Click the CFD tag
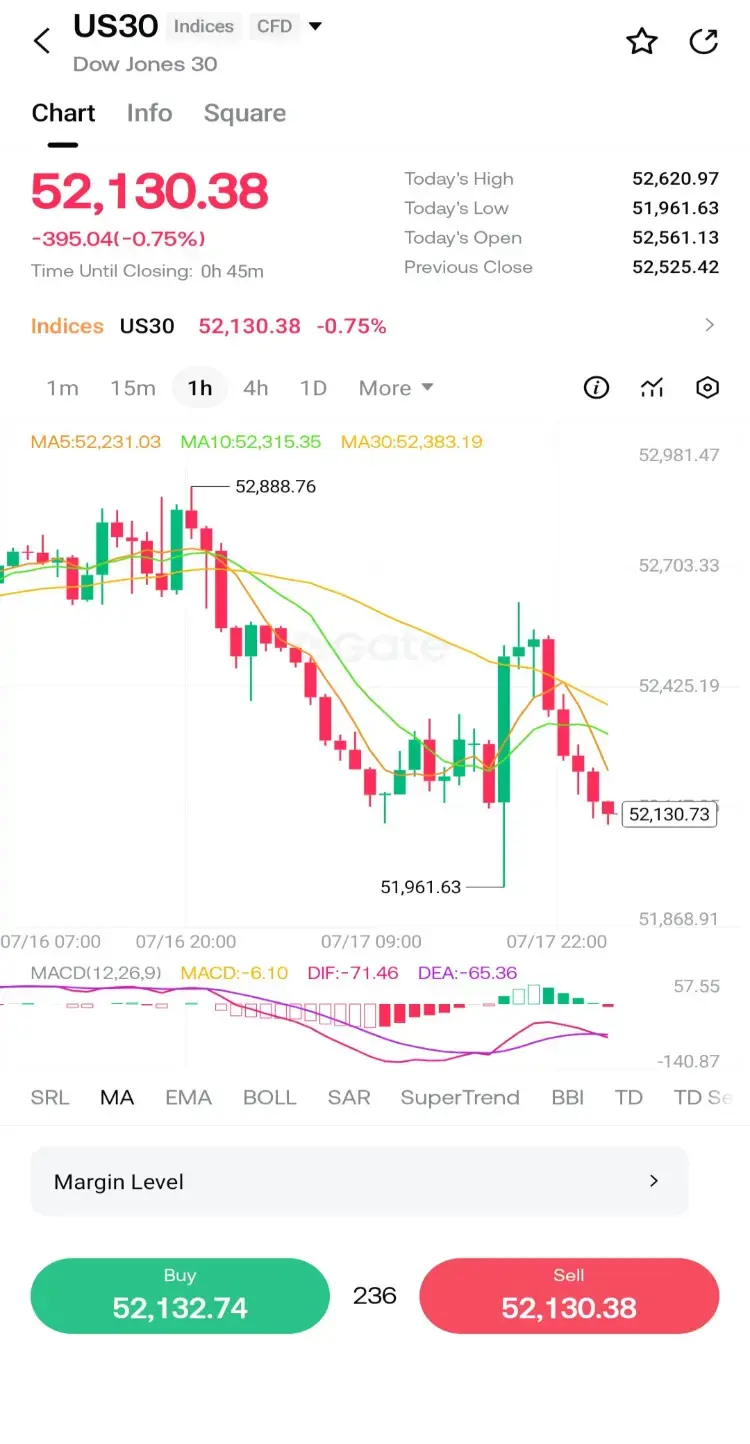Viewport: 750px width, 1444px height. point(275,27)
